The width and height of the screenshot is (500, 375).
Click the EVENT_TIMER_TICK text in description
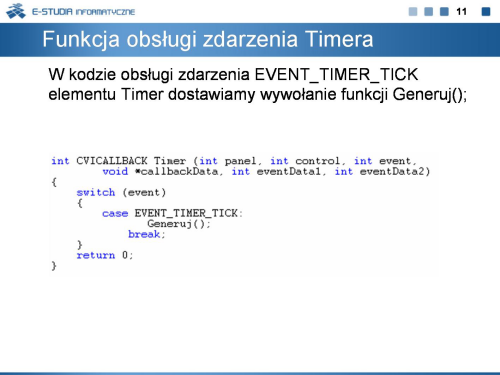pyautogui.click(x=336, y=74)
